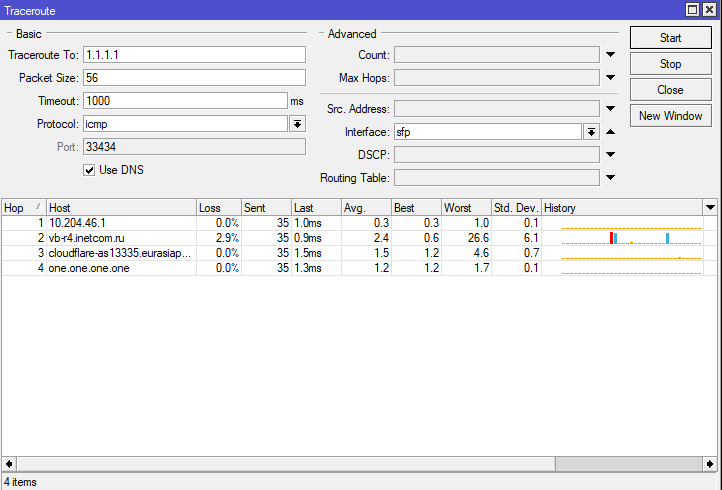Click the Timeout field

[x=186, y=101]
